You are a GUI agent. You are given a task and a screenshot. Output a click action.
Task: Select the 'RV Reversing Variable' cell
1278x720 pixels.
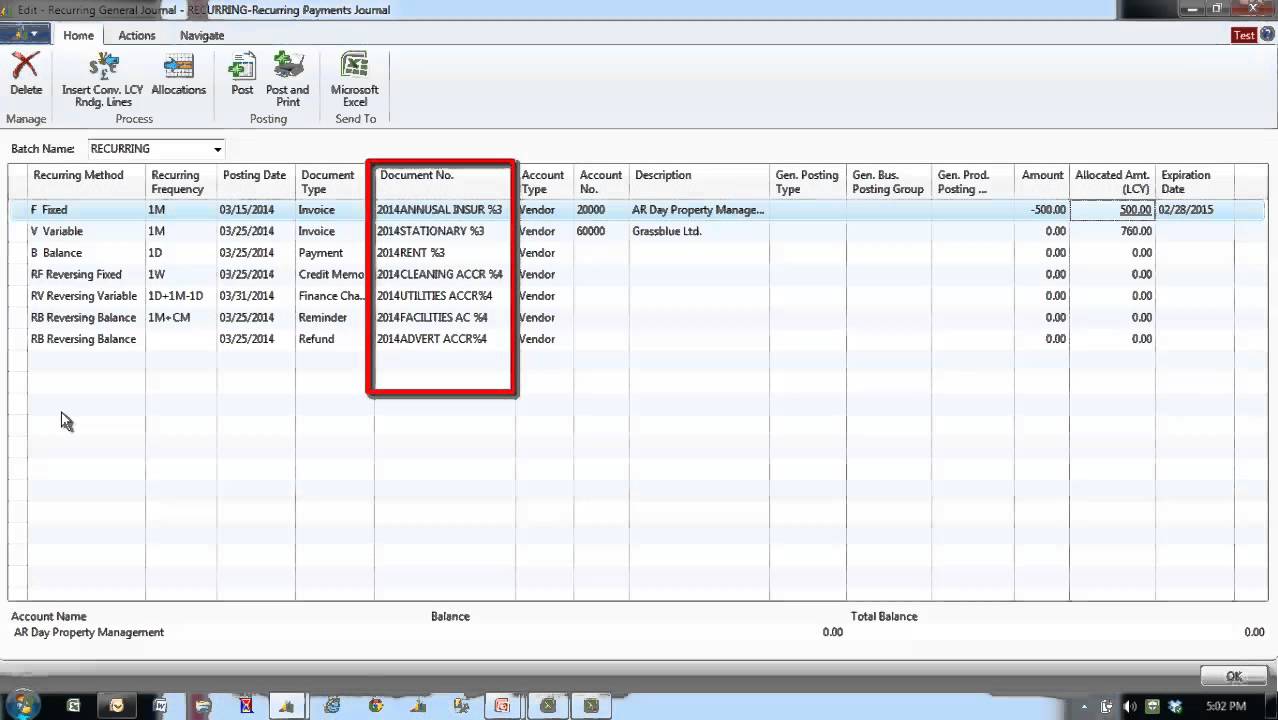click(x=86, y=296)
